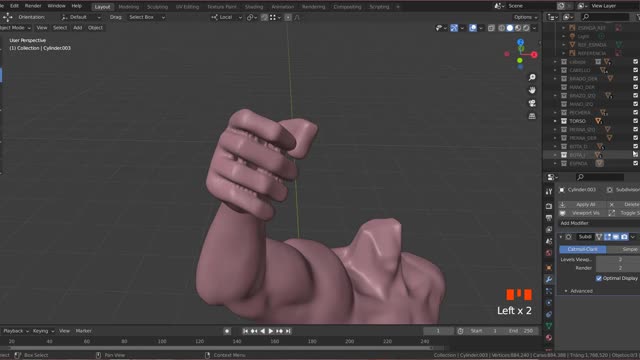Select rendered viewport shading mode
The image size is (640, 360).
click(x=526, y=28)
